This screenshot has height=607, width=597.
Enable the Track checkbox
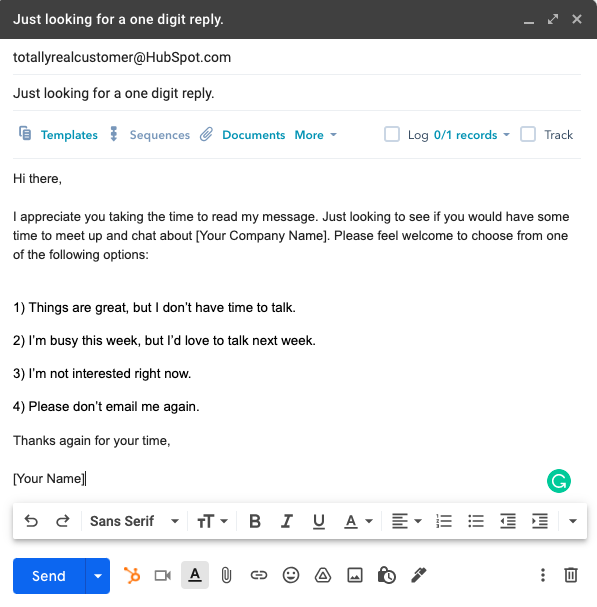(528, 134)
